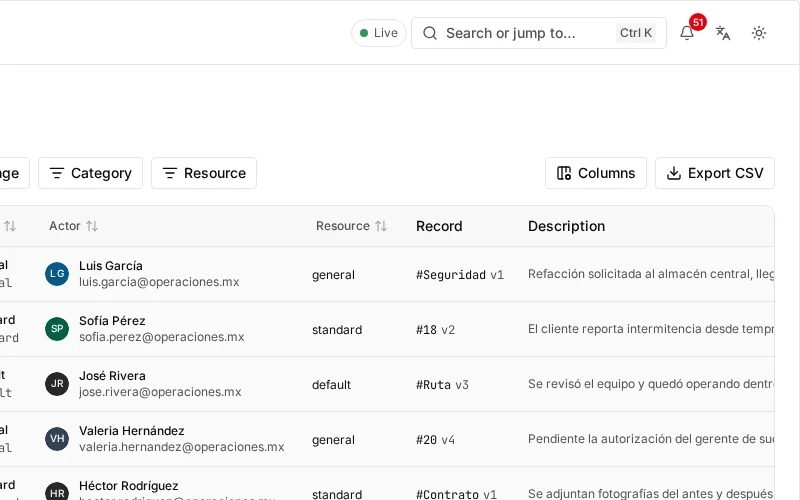Image resolution: width=800 pixels, height=500 pixels.
Task: Export the table as CSV
Action: coord(715,173)
